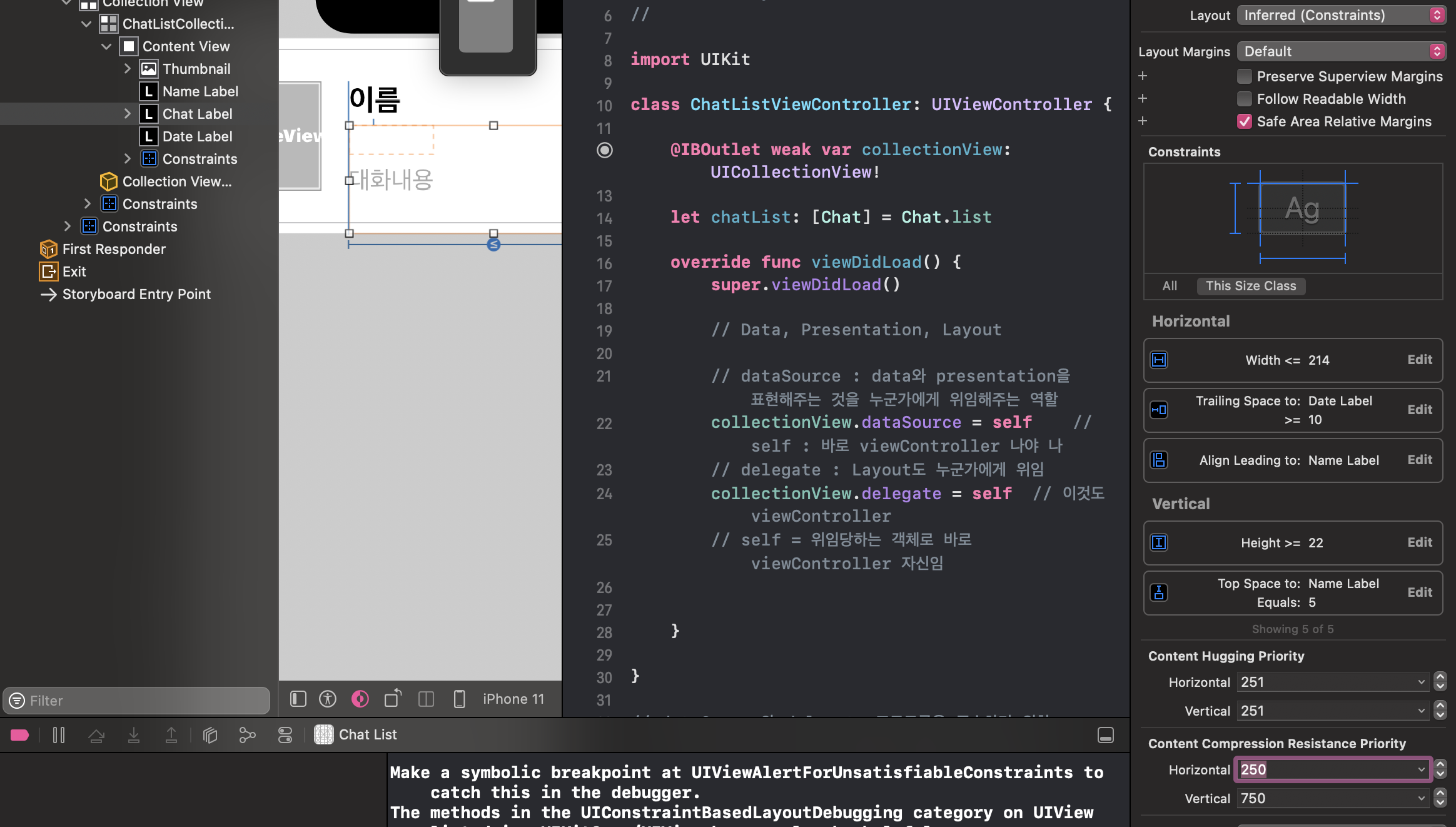1456x827 pixels.
Task: Open Horizontal Content Hugging Priority dropdown
Action: (x=1421, y=682)
